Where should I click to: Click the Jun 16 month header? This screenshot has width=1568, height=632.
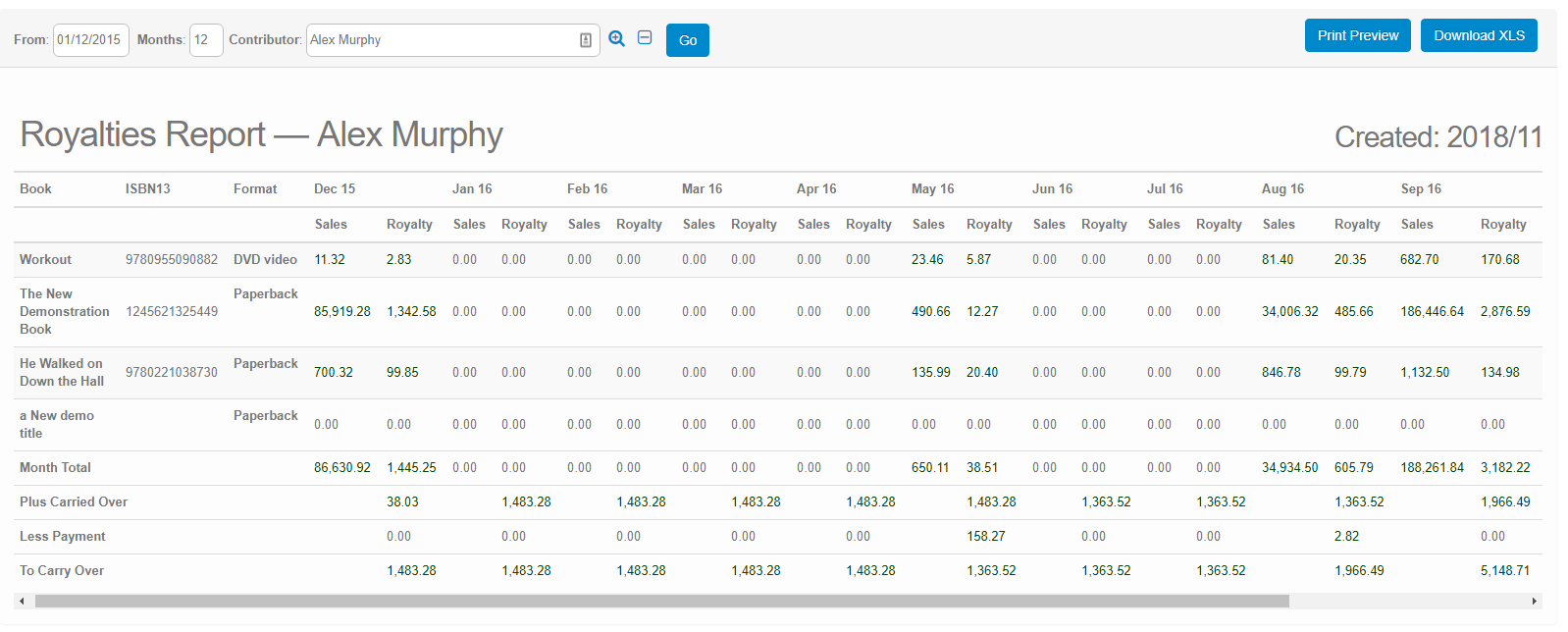coord(1052,188)
